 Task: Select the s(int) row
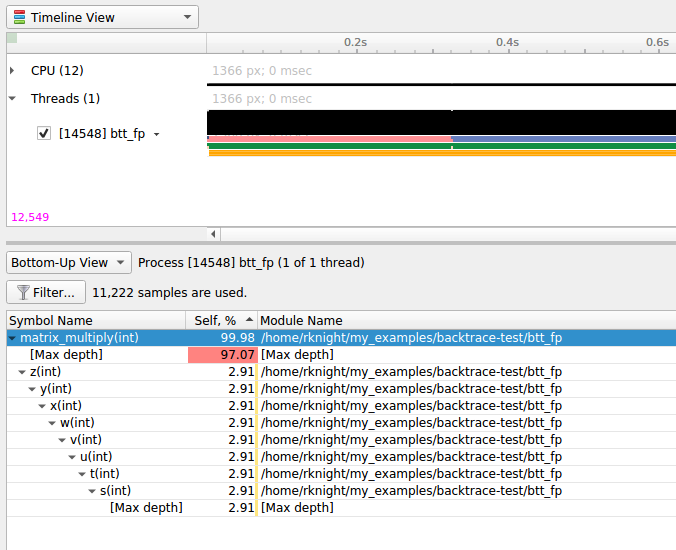click(x=115, y=490)
